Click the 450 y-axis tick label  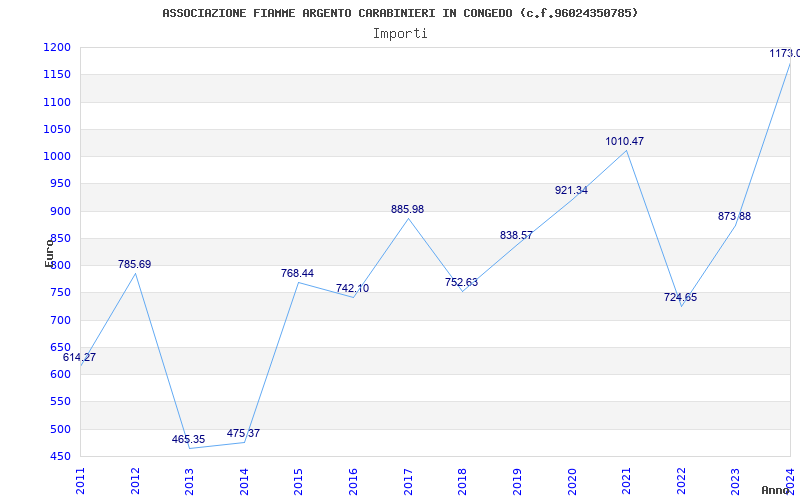click(61, 457)
